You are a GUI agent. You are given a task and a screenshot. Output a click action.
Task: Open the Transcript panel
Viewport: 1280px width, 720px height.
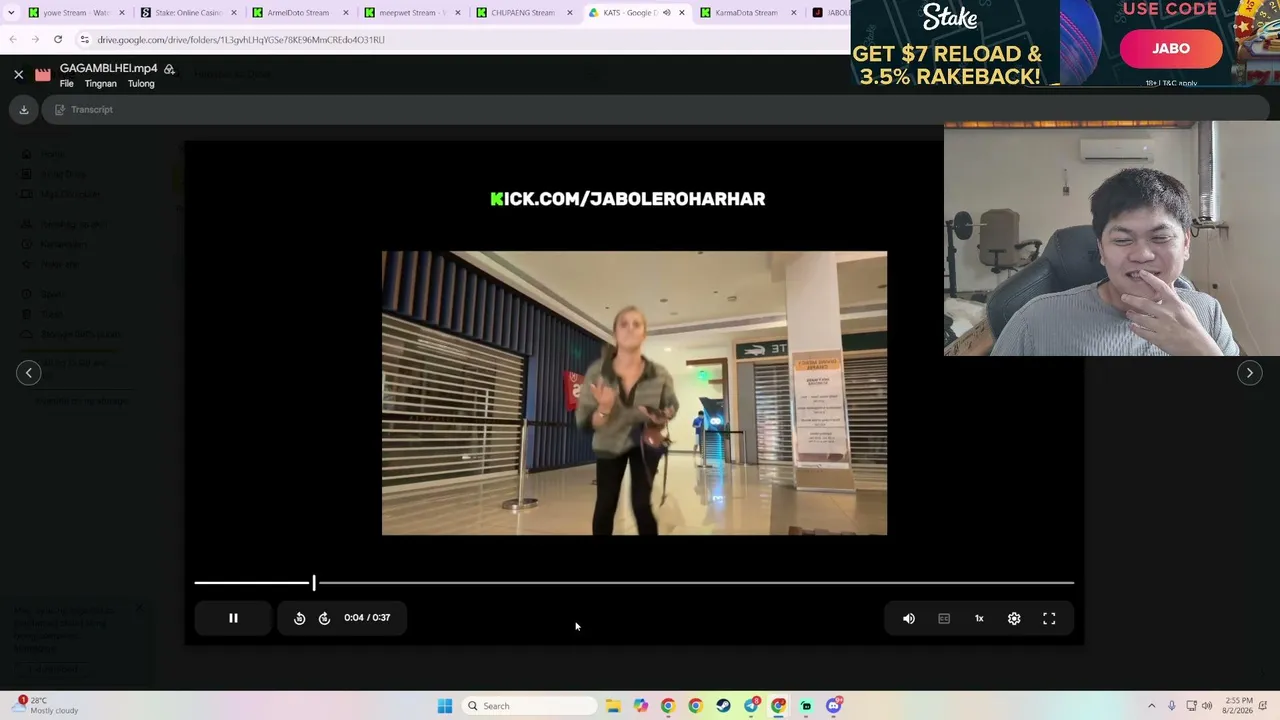(84, 110)
